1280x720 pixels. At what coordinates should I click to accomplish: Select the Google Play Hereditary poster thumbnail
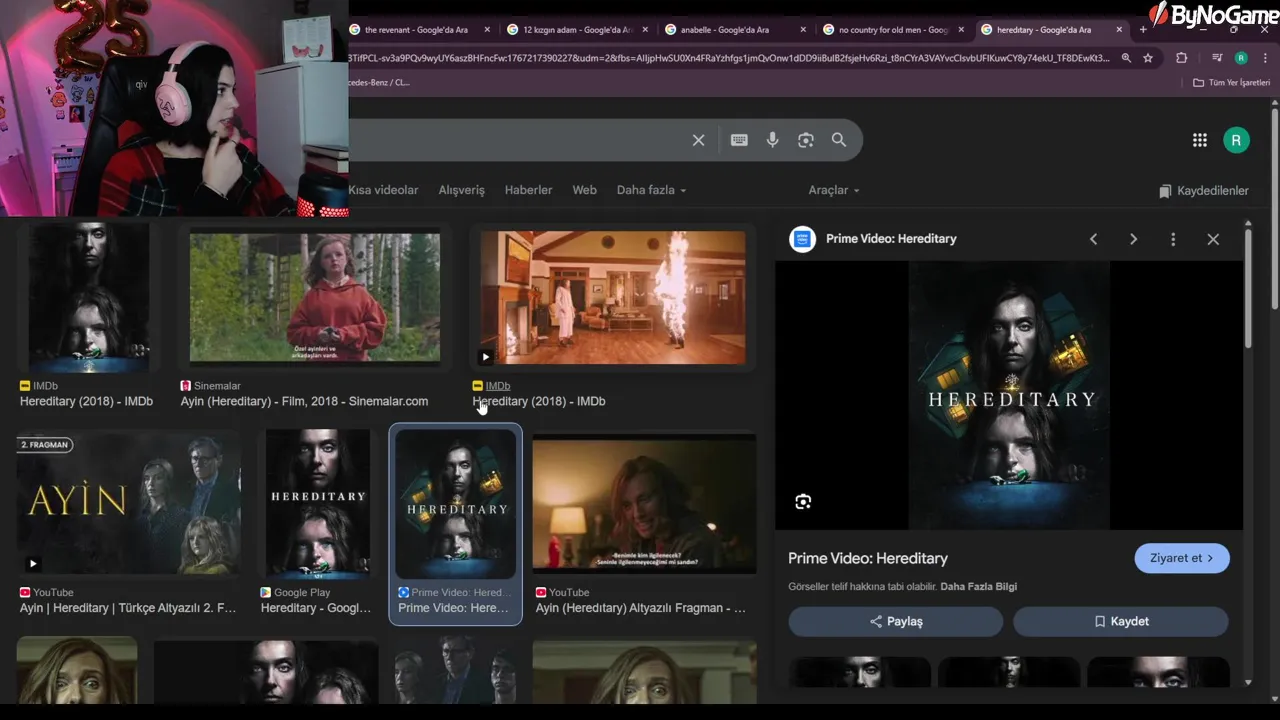point(317,506)
